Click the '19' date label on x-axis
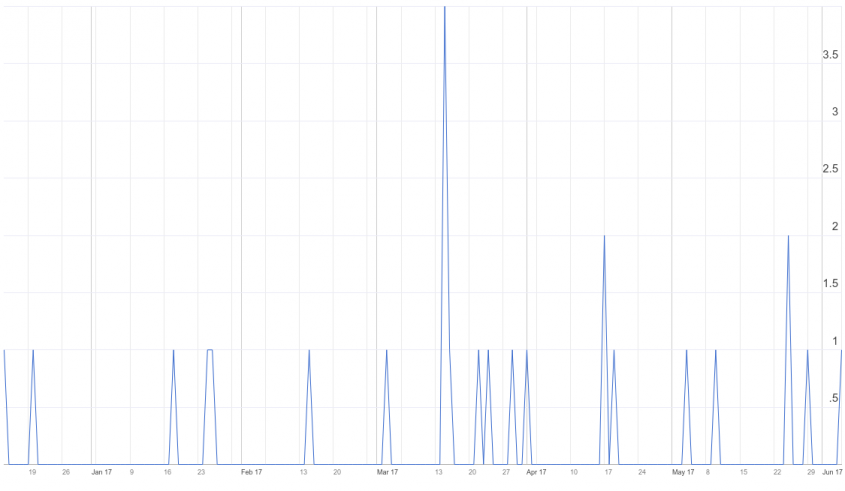Screen dimensions: 845x491 [x=32, y=472]
